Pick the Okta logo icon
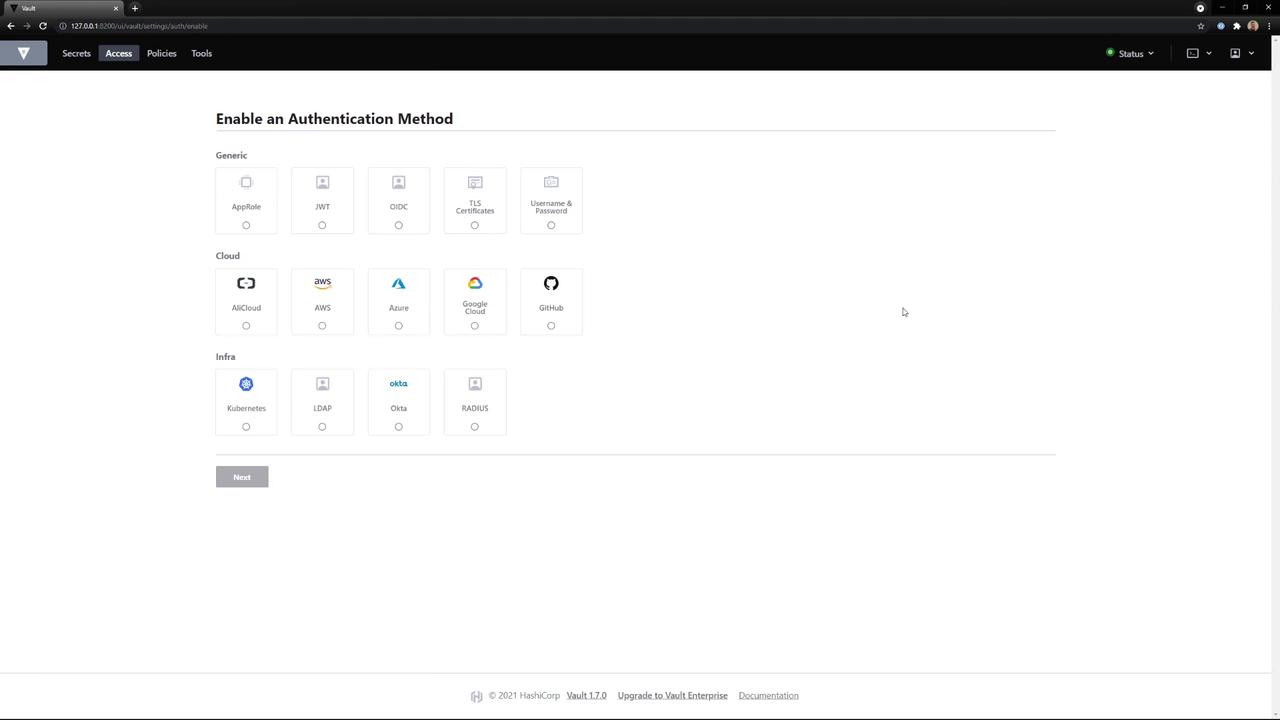Viewport: 1280px width, 720px height. coord(398,384)
